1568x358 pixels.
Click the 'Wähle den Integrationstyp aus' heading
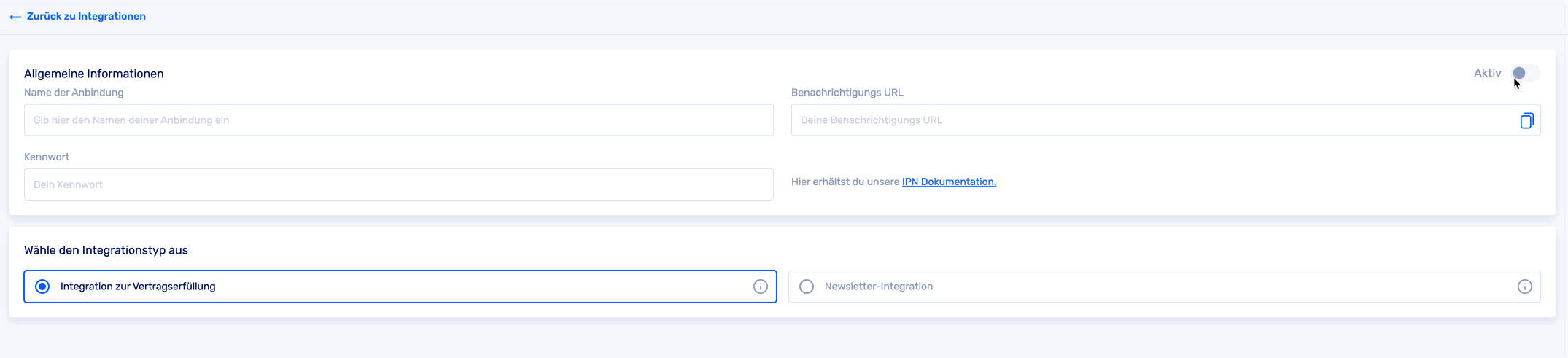click(106, 250)
